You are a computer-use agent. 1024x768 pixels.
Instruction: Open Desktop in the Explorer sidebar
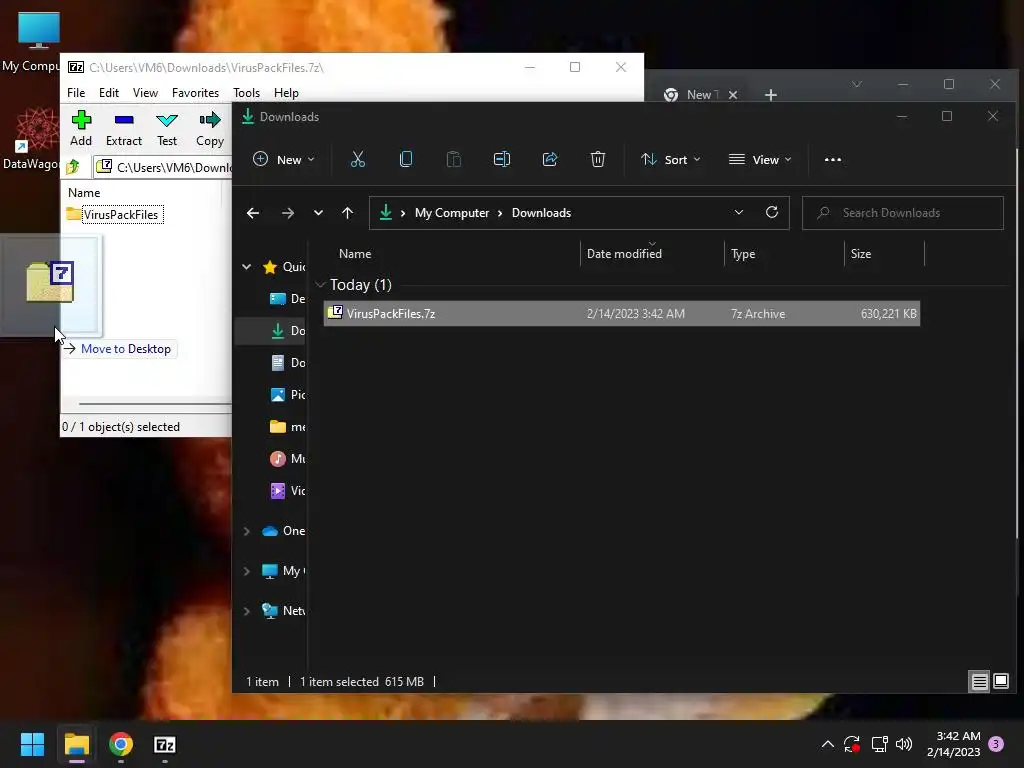tap(287, 298)
